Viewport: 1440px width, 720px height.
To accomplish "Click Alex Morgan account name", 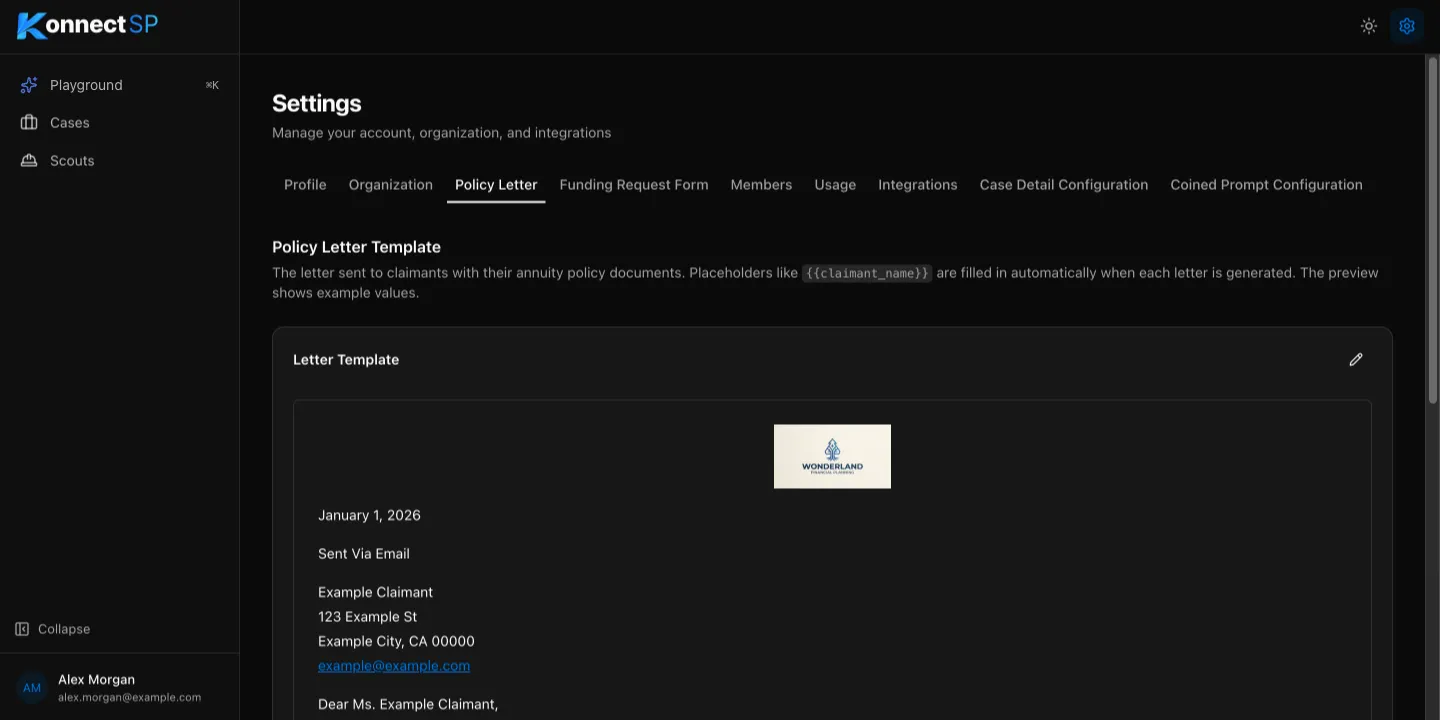I will point(96,679).
